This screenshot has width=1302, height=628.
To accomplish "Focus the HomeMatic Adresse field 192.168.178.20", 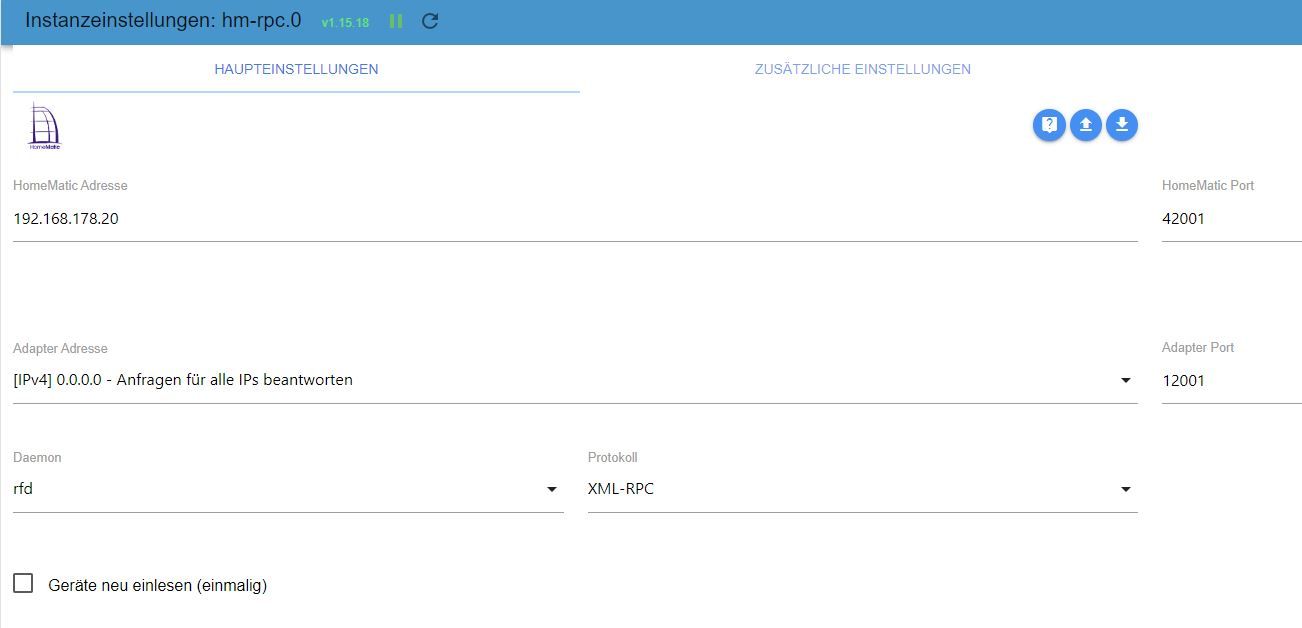I will pos(575,219).
